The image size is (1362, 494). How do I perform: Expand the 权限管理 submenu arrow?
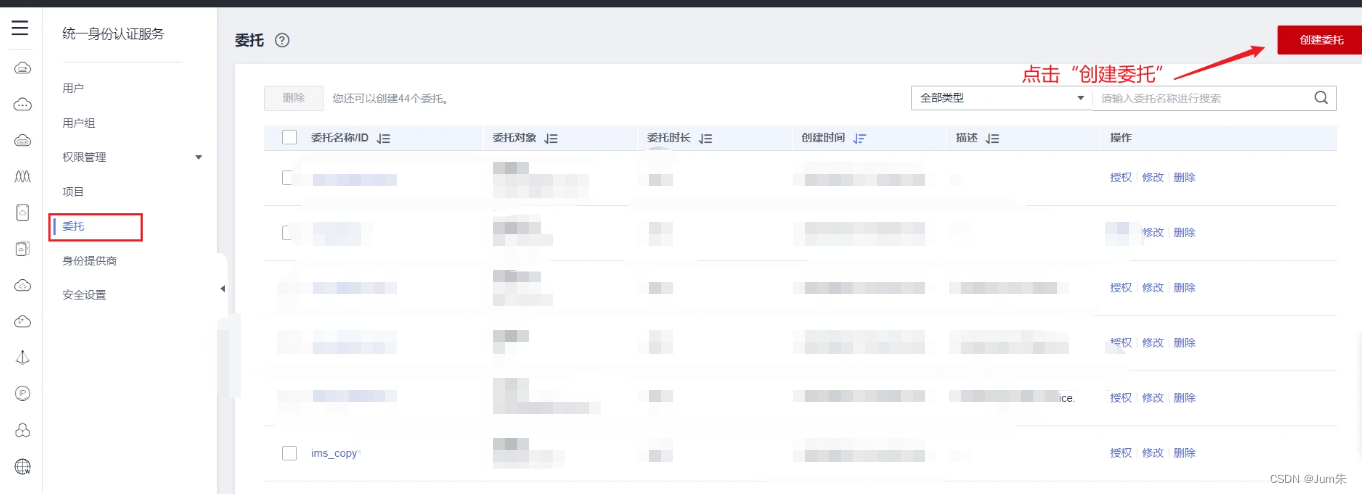coord(198,157)
